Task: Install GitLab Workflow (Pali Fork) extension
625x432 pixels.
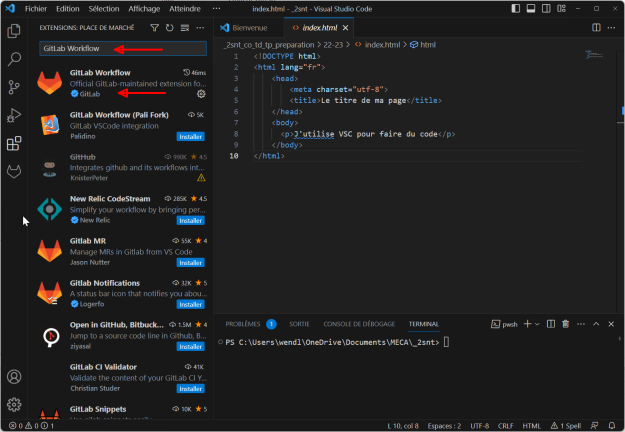Action: pyautogui.click(x=191, y=137)
